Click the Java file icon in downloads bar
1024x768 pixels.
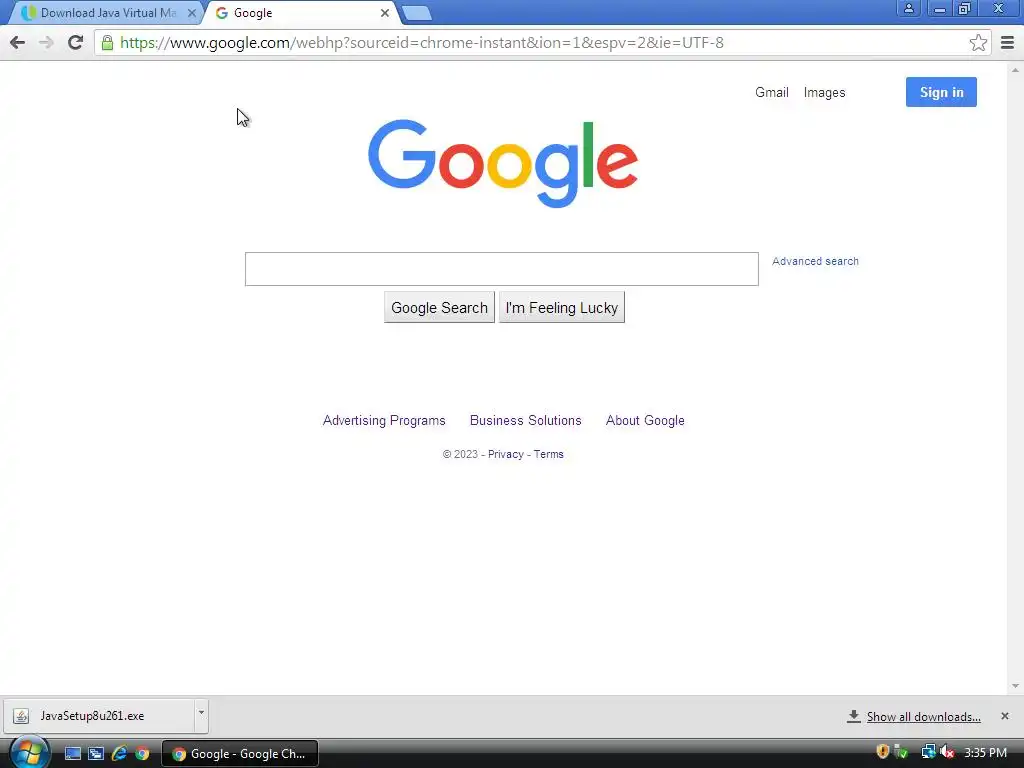click(x=21, y=716)
